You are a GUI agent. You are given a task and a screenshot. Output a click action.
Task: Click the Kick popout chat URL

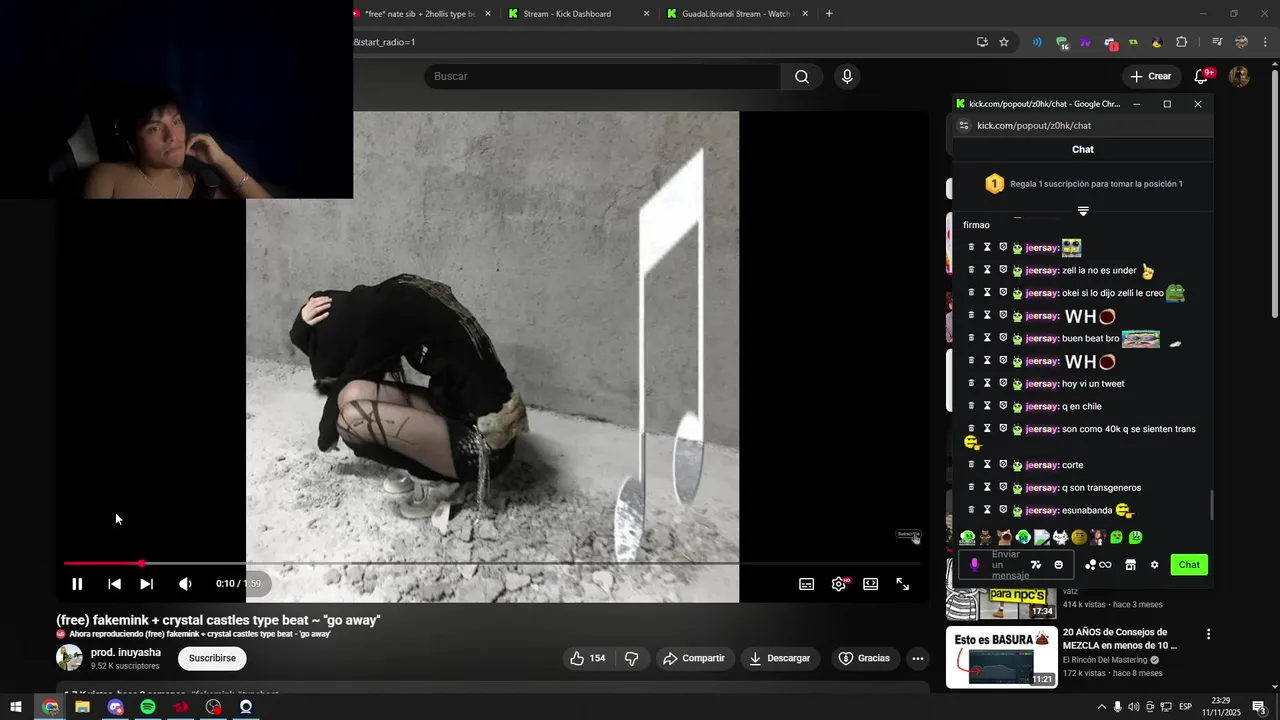1034,125
